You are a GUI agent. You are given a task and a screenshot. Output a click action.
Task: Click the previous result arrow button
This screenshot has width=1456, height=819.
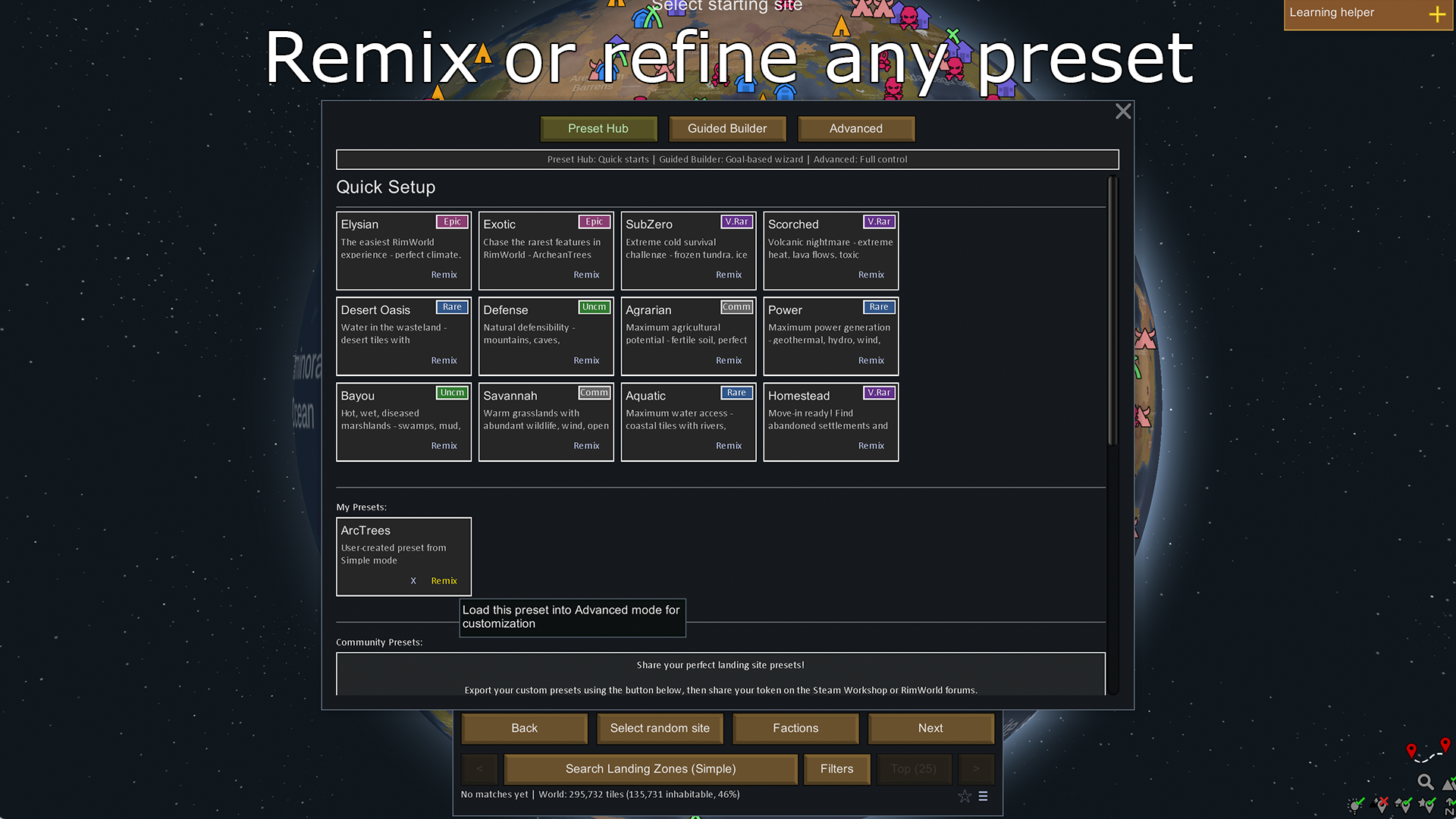coord(479,769)
